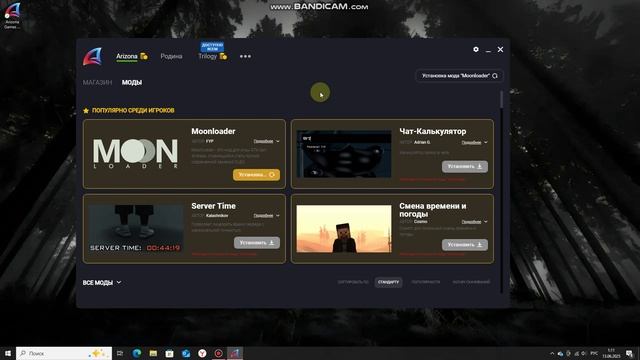Click the Server Time preview image
This screenshot has width=640, height=360.
[x=136, y=229]
